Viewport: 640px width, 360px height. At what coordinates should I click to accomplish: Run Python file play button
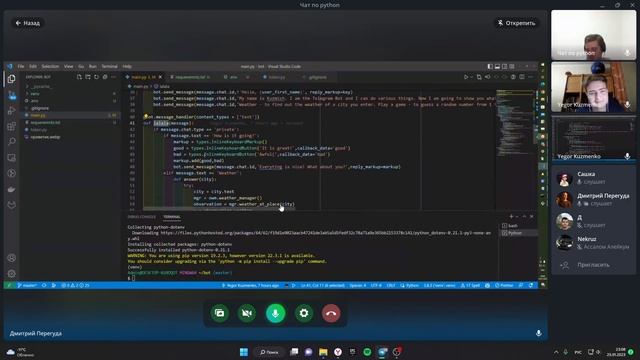click(x=466, y=77)
